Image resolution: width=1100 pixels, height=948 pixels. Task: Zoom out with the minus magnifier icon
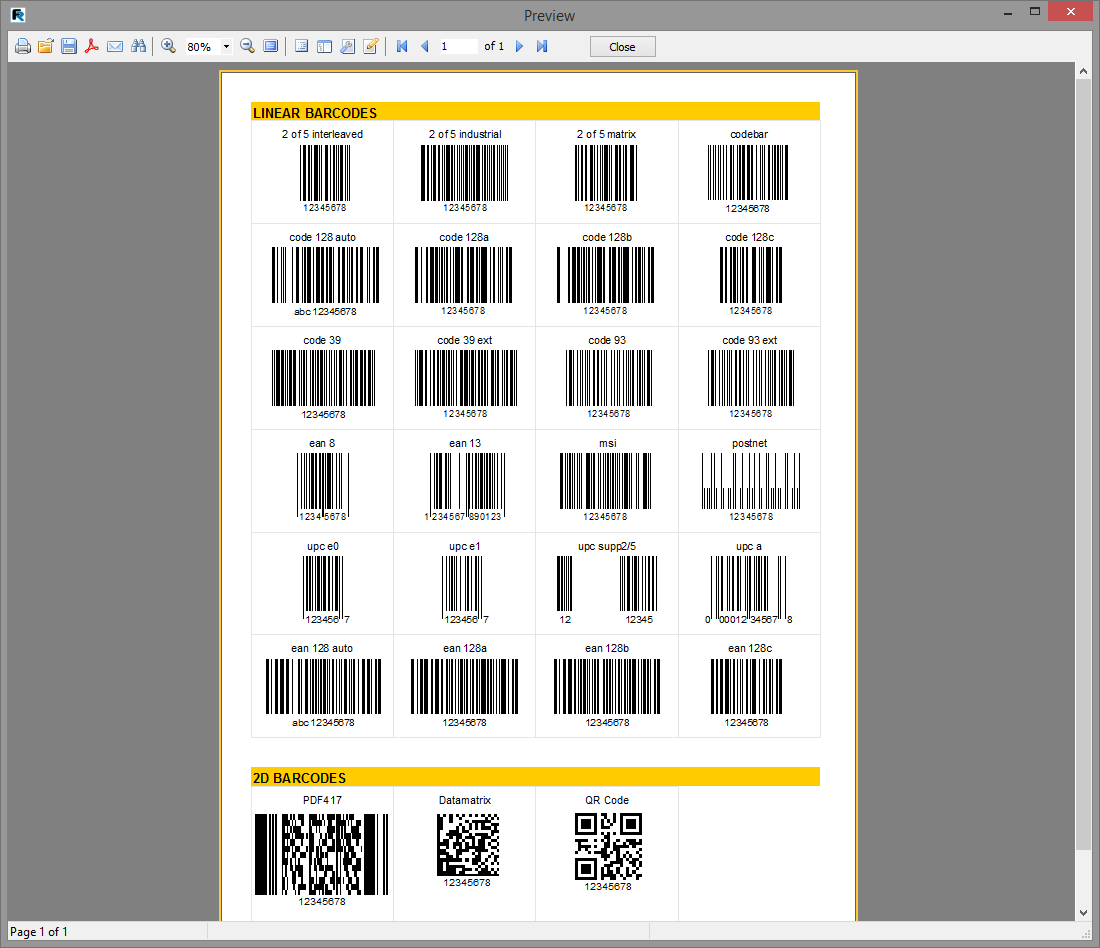(x=247, y=46)
